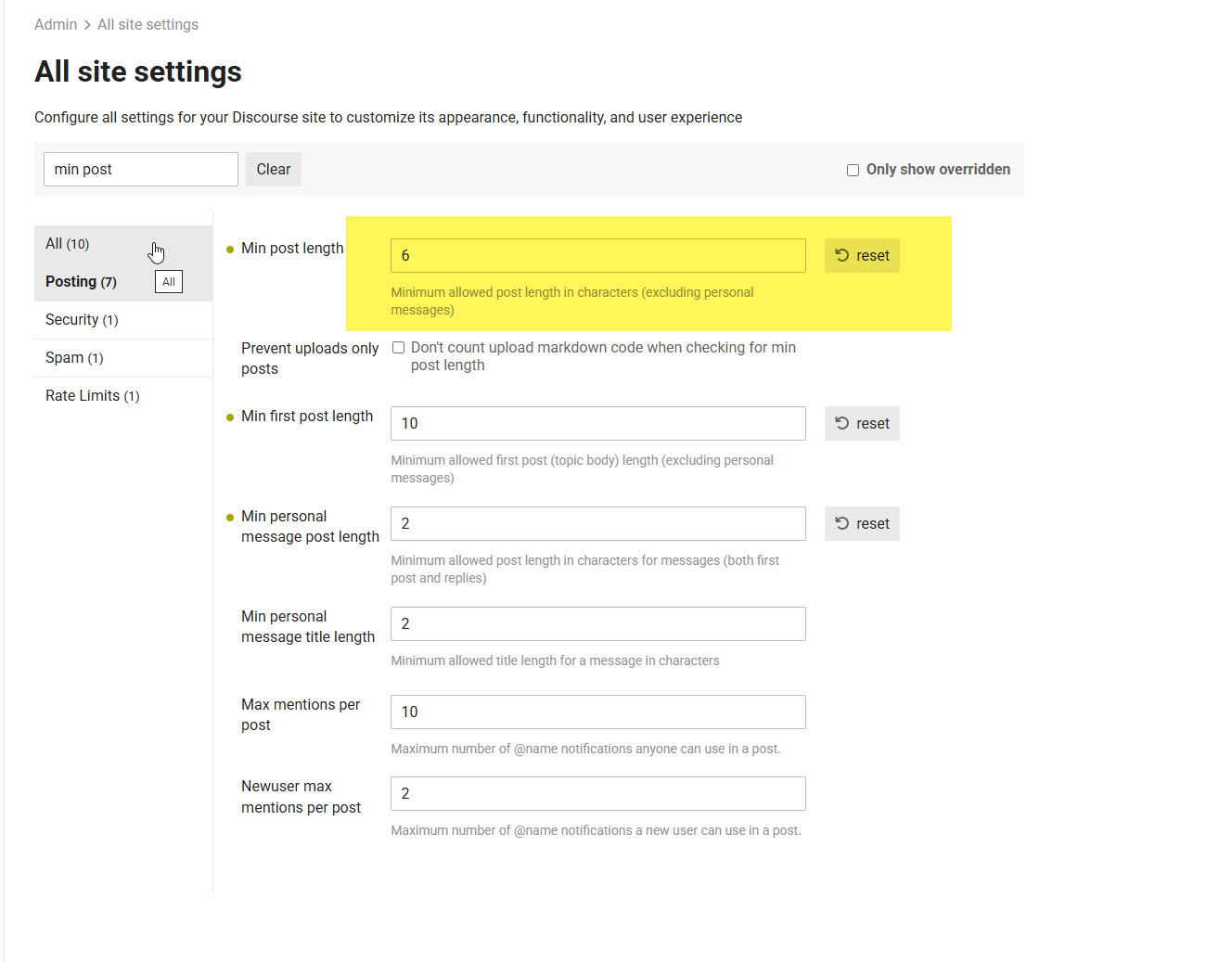Select the All (10) category
Screen dimensions: 1232x962
click(x=68, y=244)
